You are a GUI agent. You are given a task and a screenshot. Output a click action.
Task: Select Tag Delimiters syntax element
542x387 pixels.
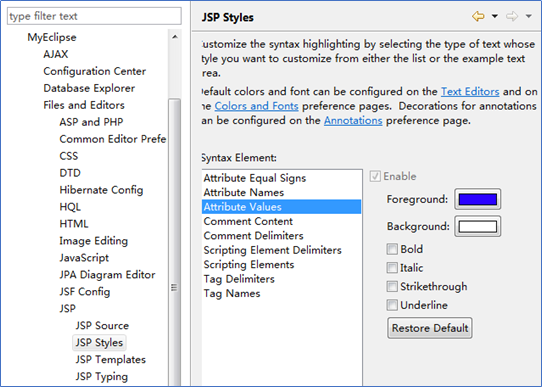(281, 279)
